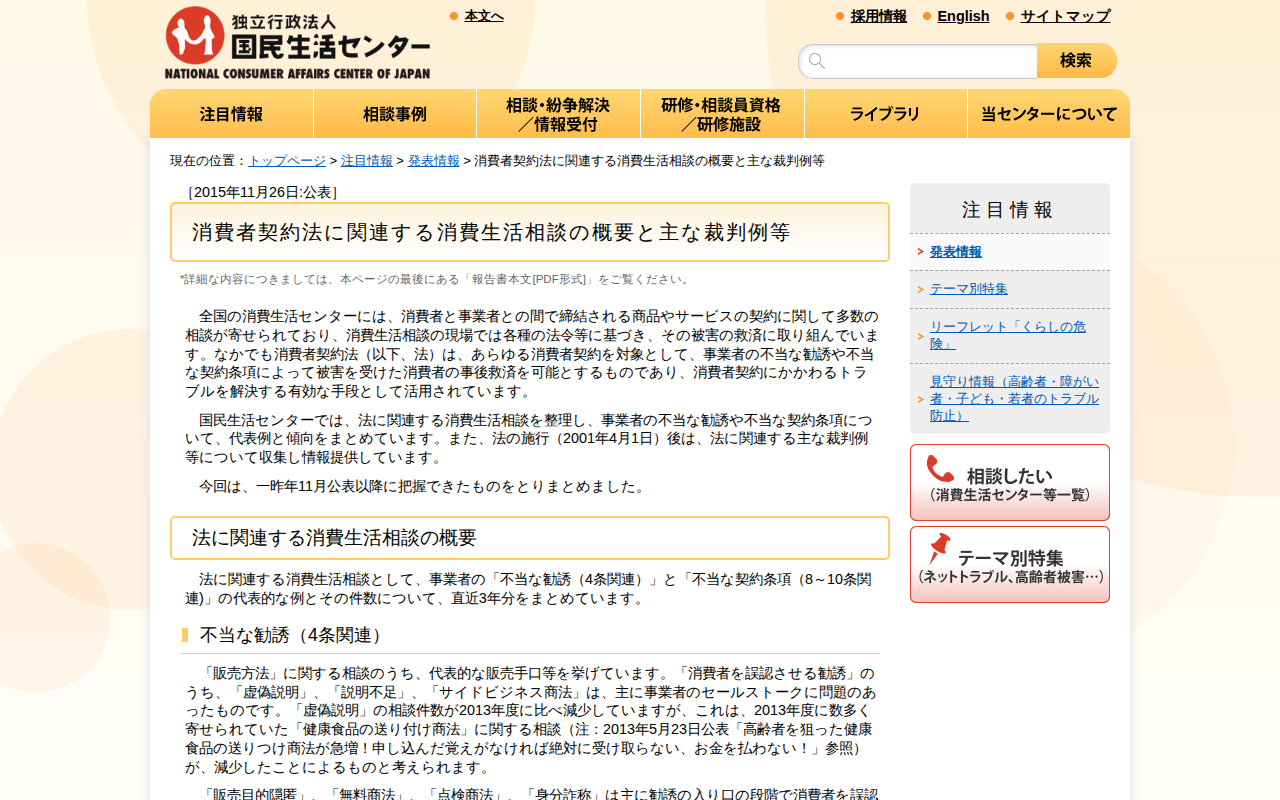Viewport: 1280px width, 800px height.
Task: Open the English version of the site
Action: pos(963,16)
